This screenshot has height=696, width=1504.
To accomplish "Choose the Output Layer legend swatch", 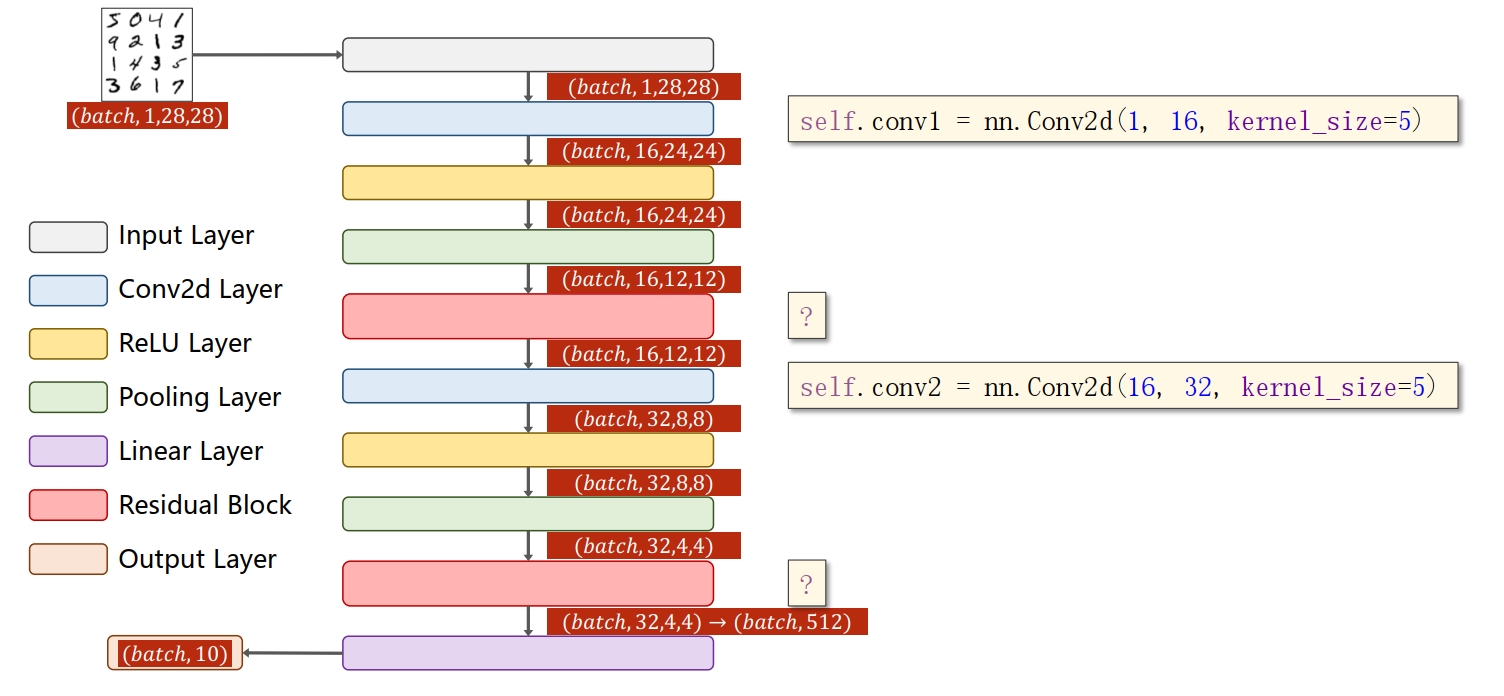I will pyautogui.click(x=68, y=559).
